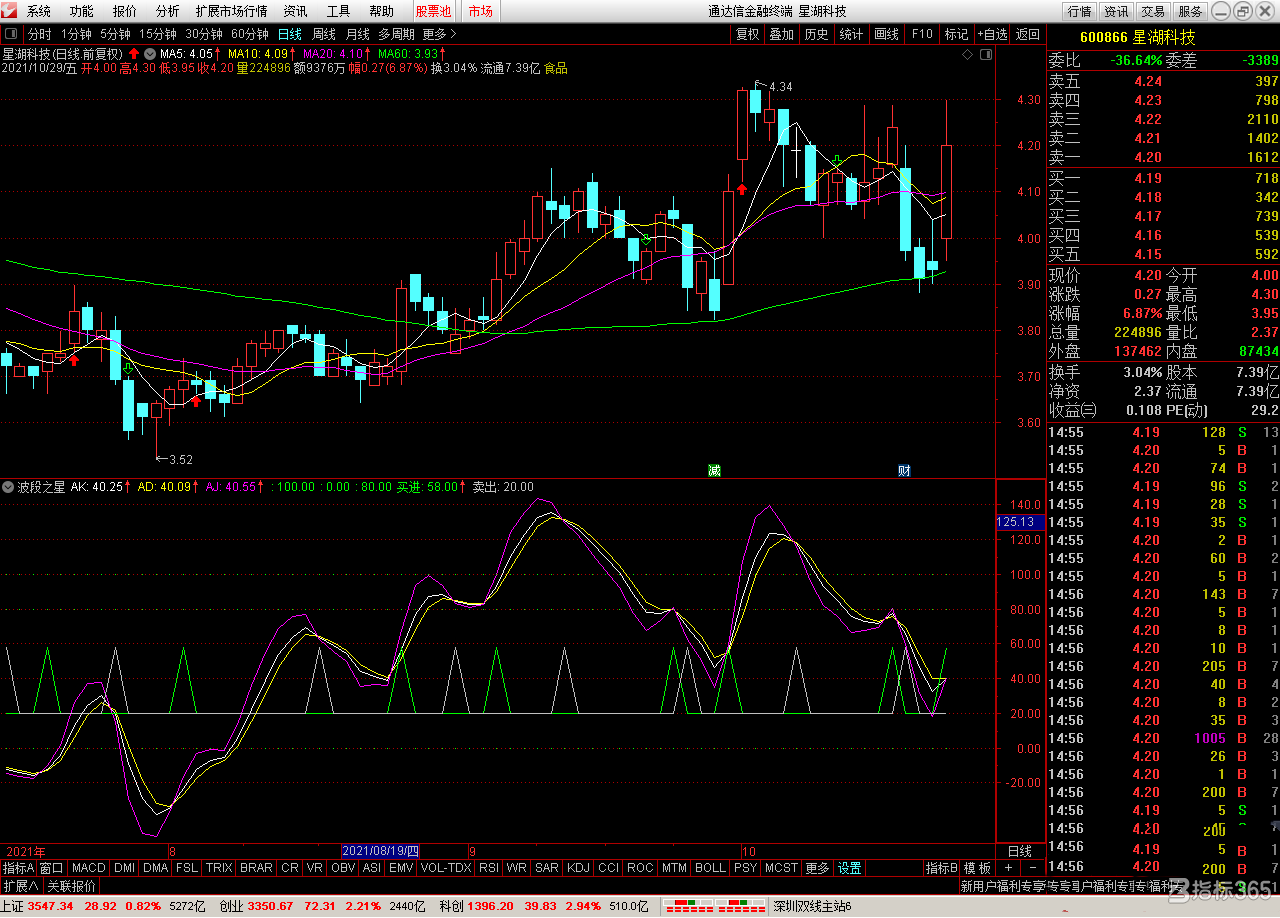Switch to the 月线 period

357,34
